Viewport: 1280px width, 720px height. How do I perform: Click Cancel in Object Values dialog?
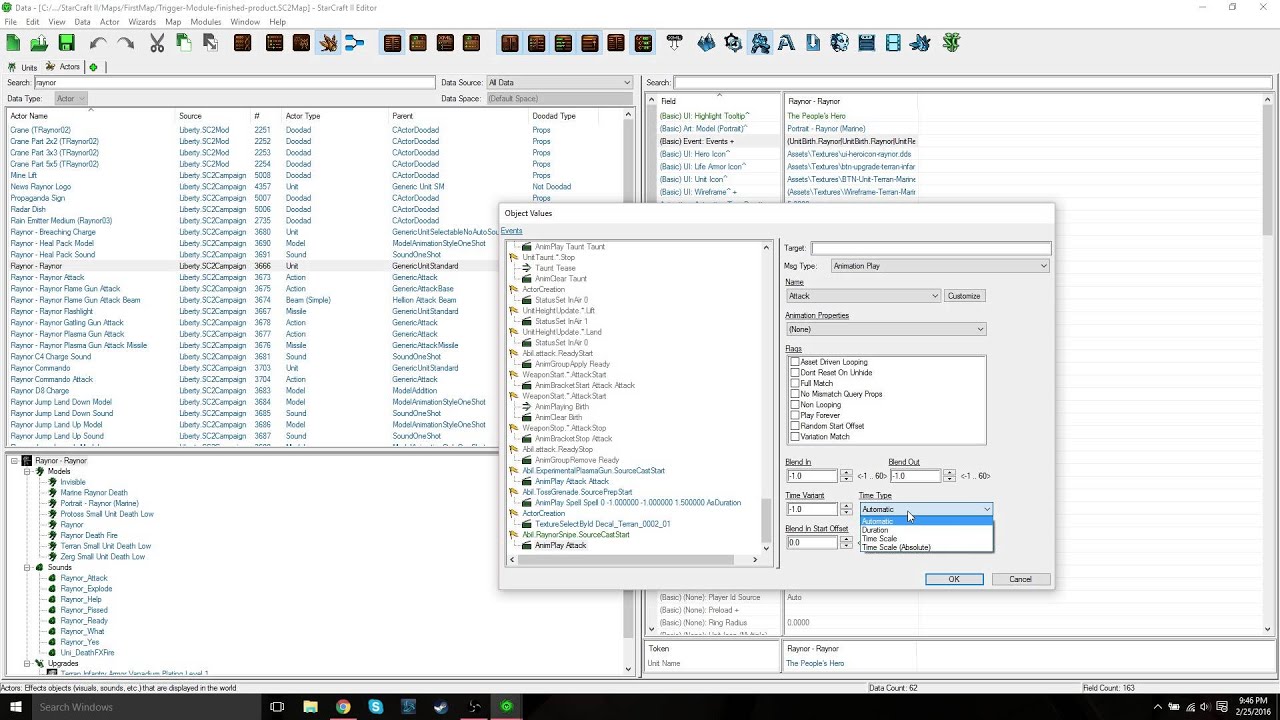pyautogui.click(x=1020, y=579)
